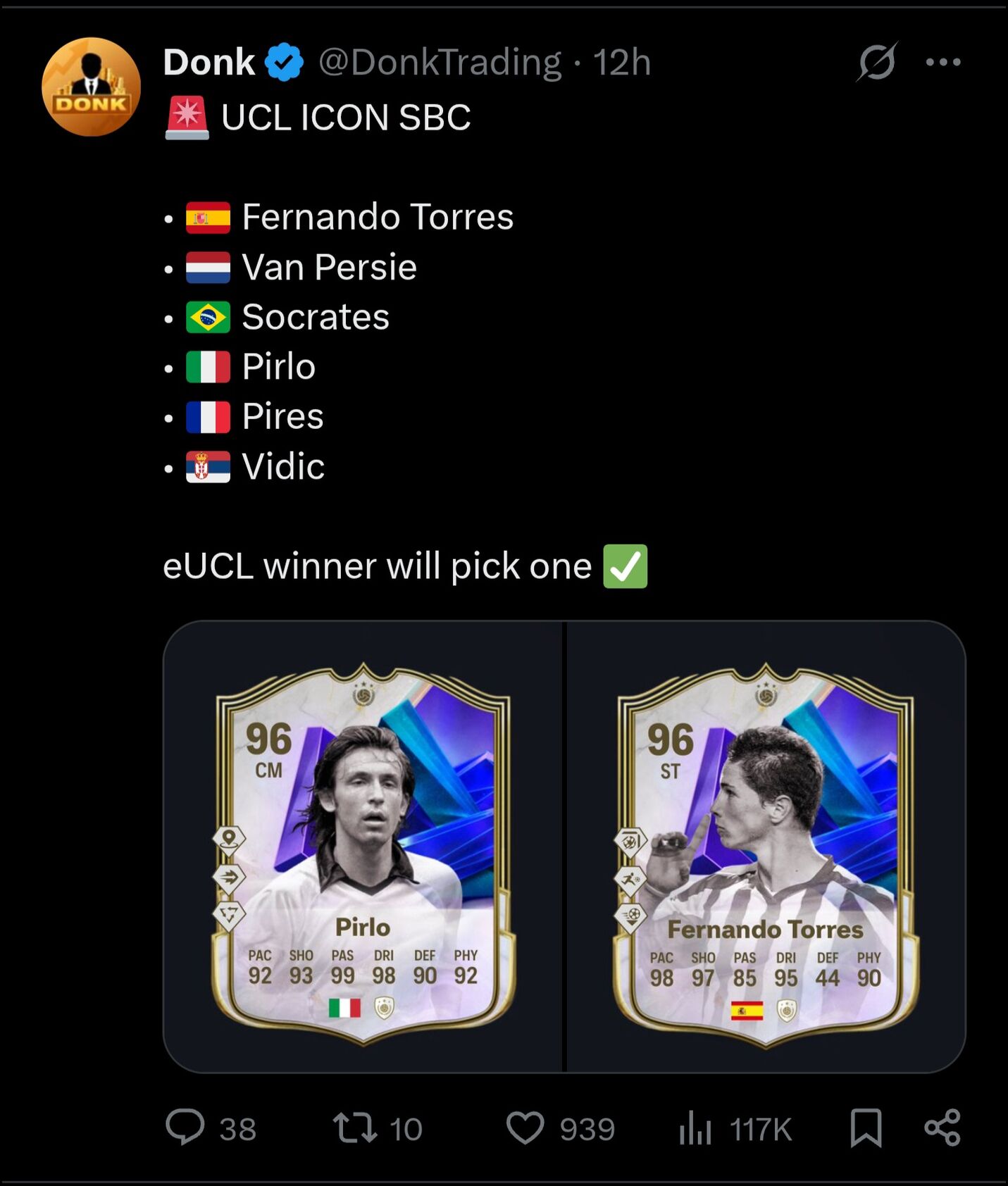Click the Donk display name
This screenshot has height=1186, width=1008.
coord(209,62)
